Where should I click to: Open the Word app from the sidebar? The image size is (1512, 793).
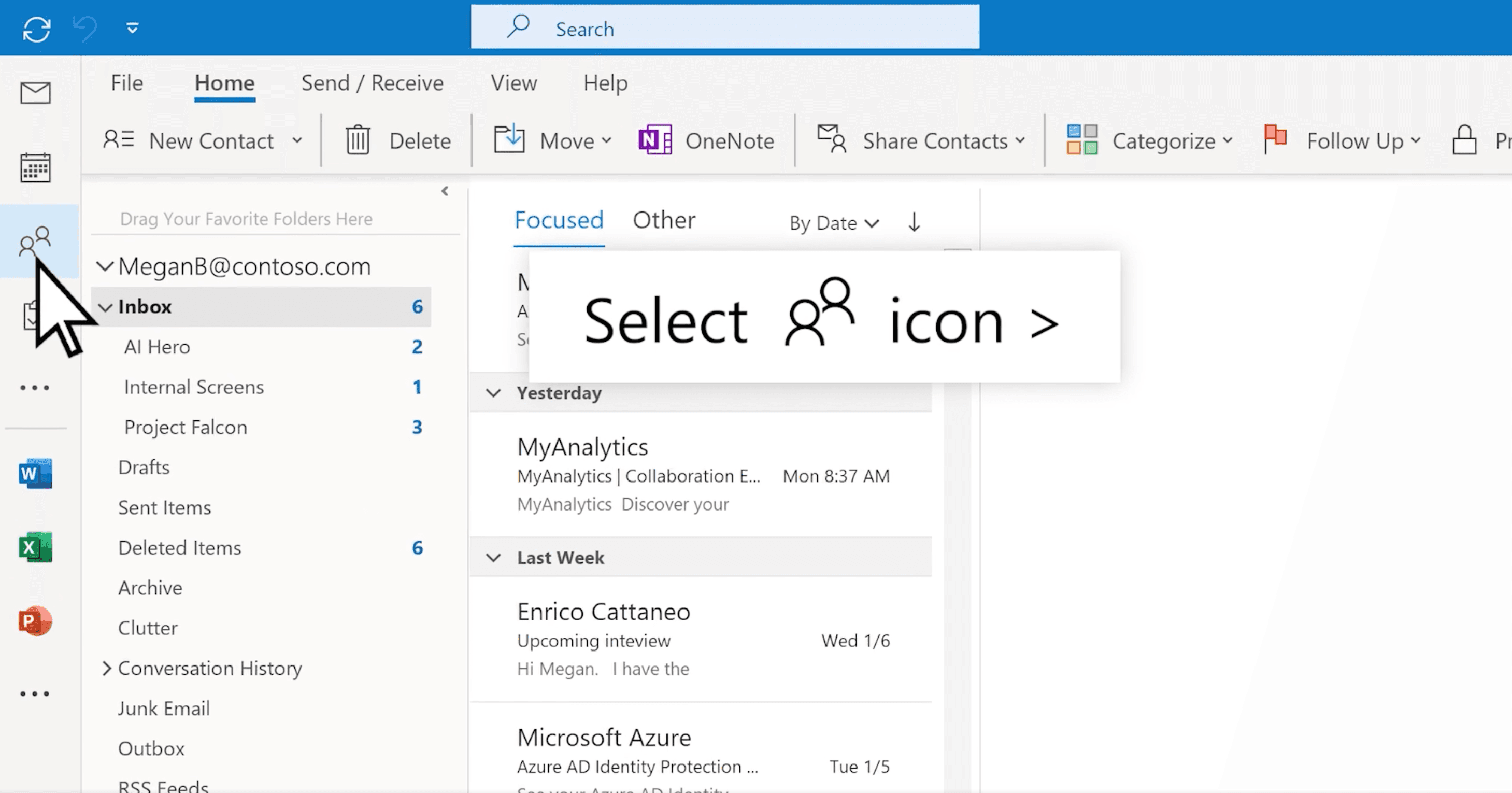[x=35, y=473]
